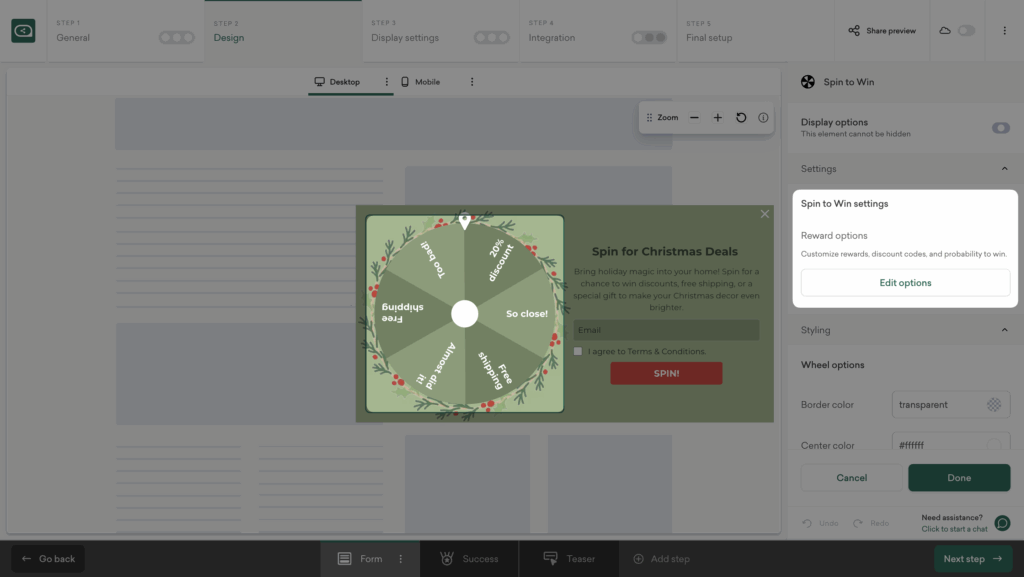Open the chat assistance bubble icon
The height and width of the screenshot is (577, 1024).
tap(1002, 523)
